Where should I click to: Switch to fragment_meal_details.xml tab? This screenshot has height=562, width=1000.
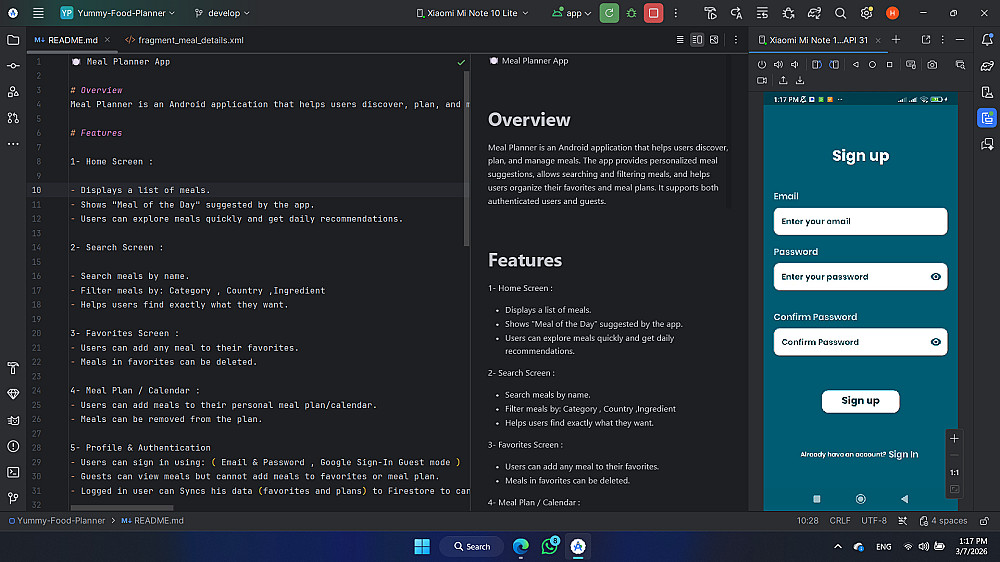(x=185, y=40)
